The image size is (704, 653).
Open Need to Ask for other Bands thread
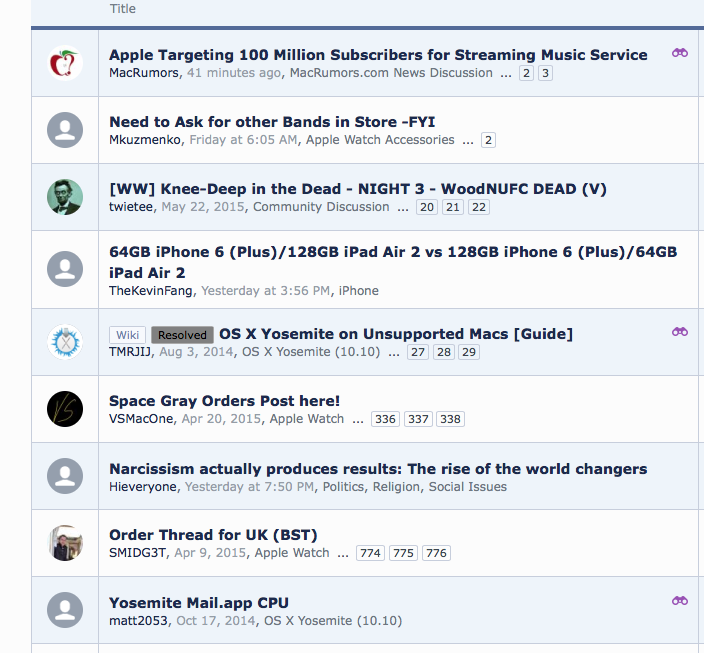272,122
